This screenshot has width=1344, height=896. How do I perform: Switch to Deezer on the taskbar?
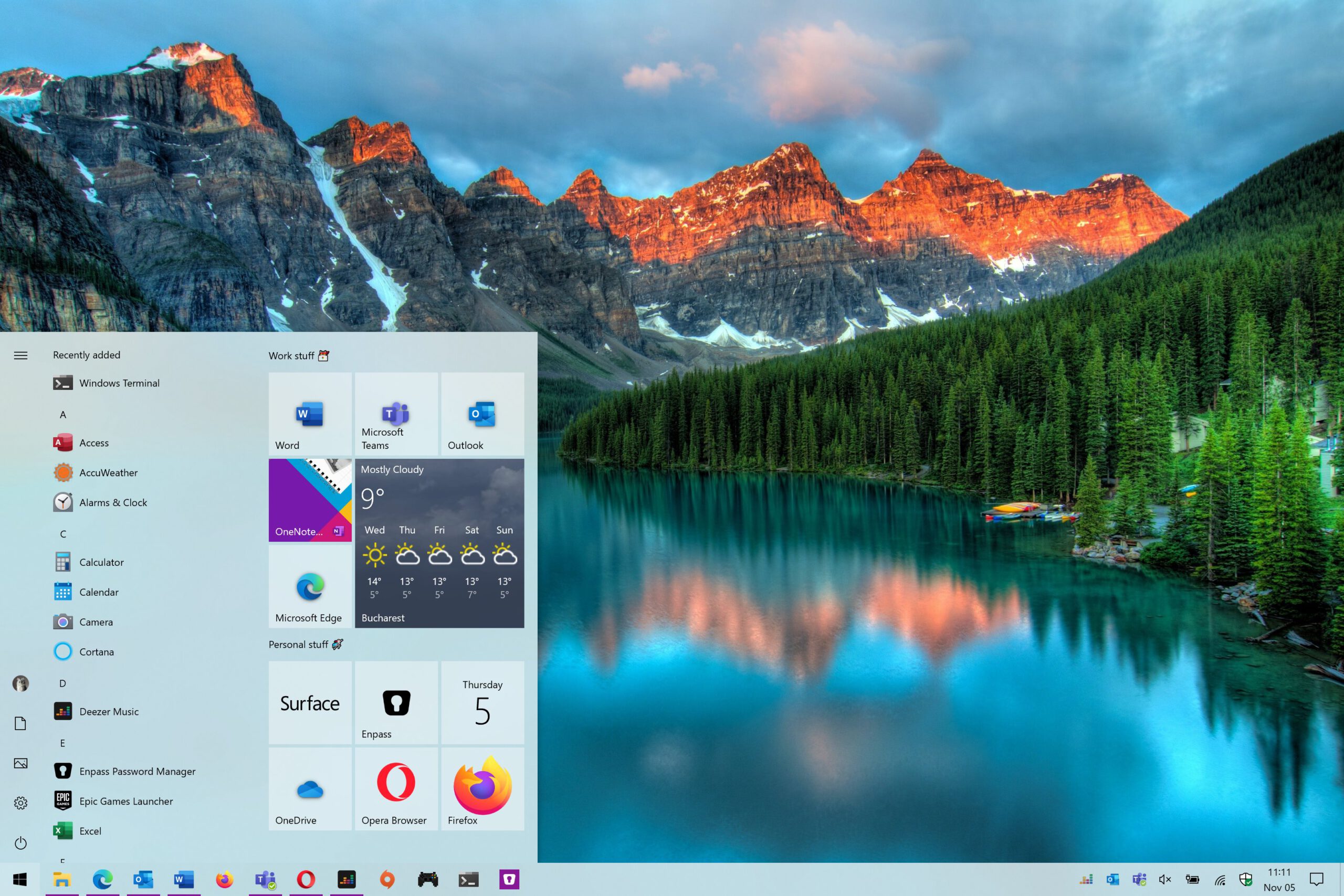click(x=346, y=879)
